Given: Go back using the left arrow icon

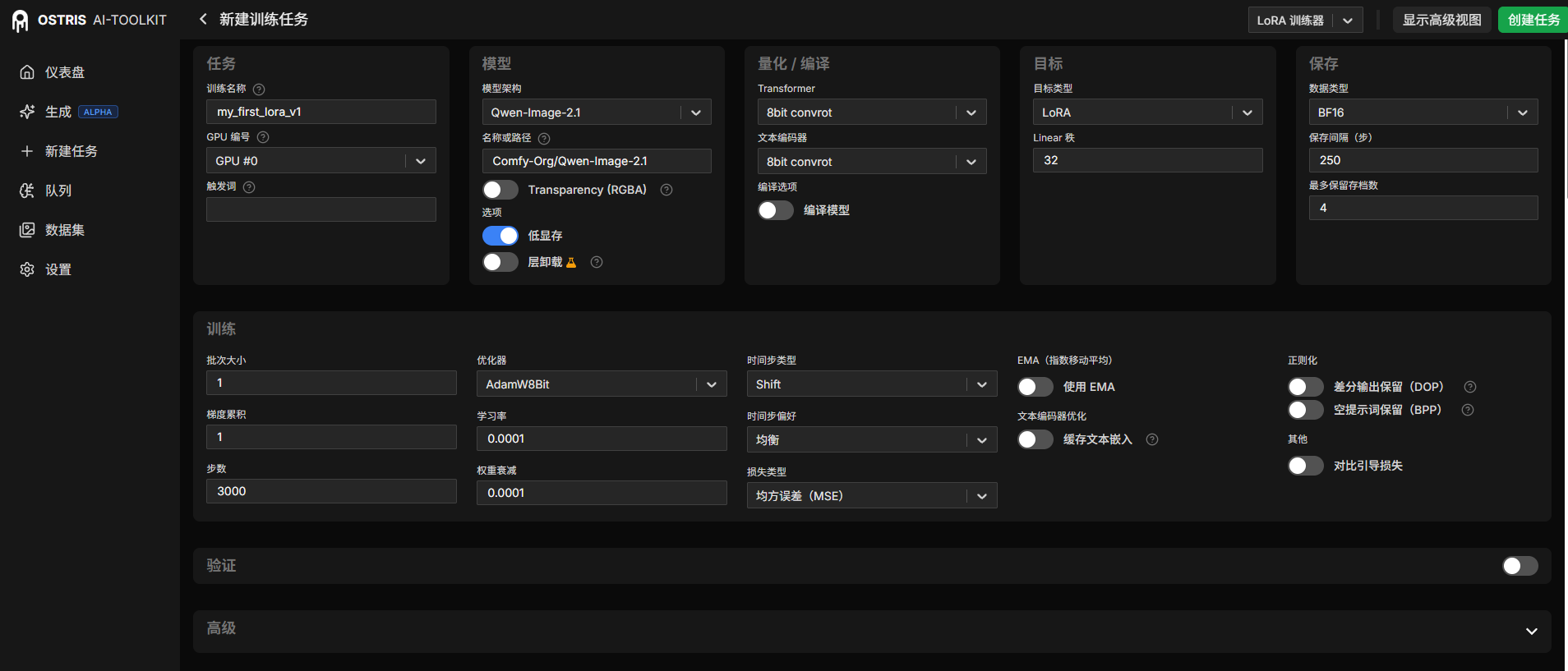Looking at the screenshot, I should click(203, 19).
